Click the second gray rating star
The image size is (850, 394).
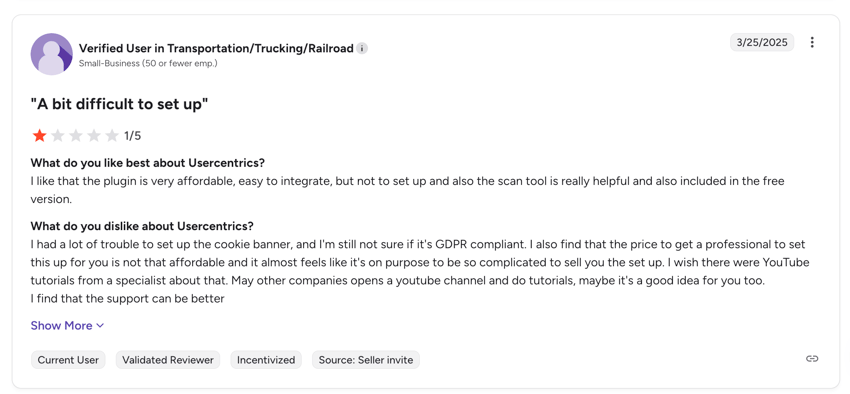tap(57, 135)
